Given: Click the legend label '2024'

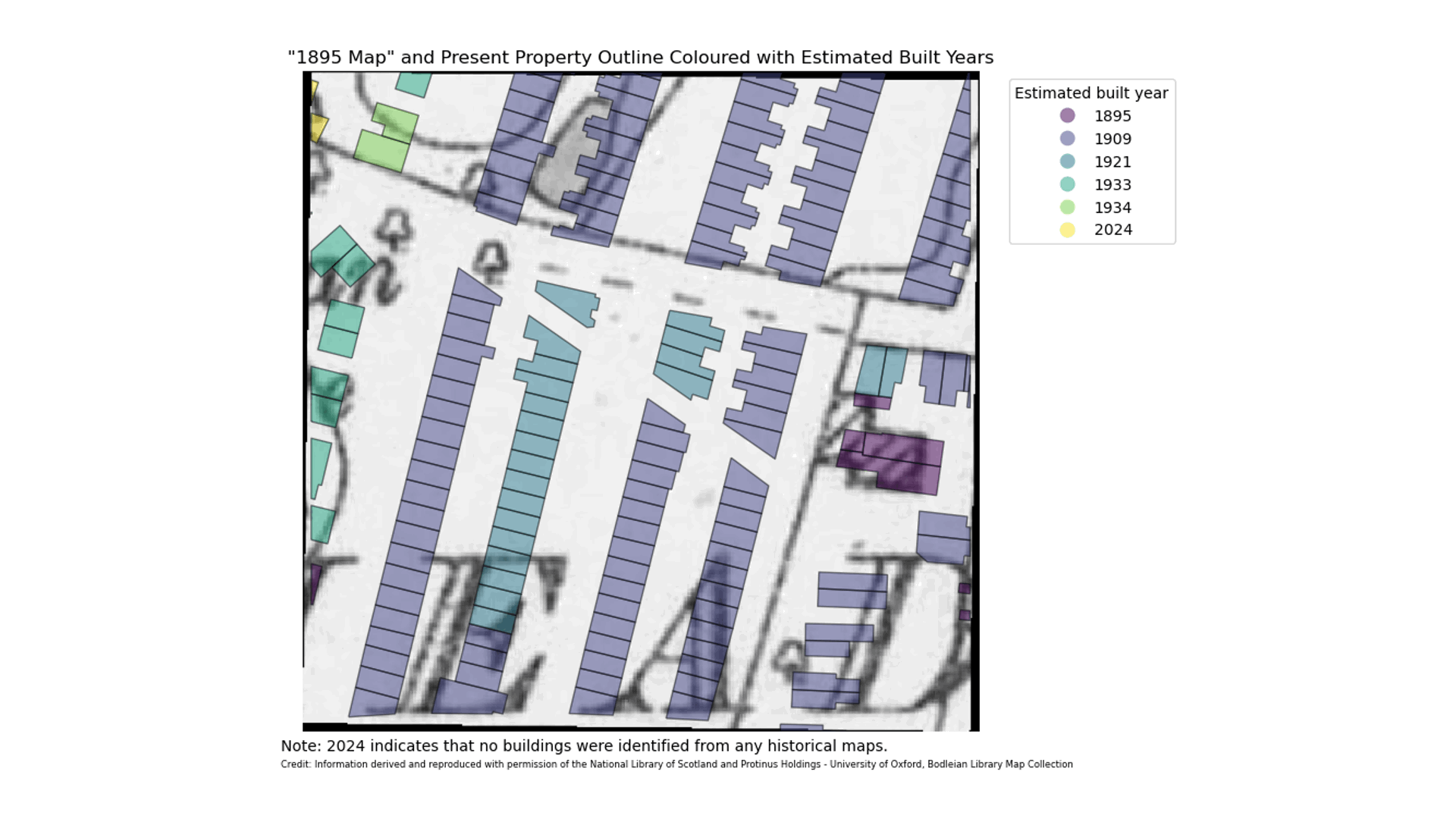Looking at the screenshot, I should click(x=1112, y=230).
